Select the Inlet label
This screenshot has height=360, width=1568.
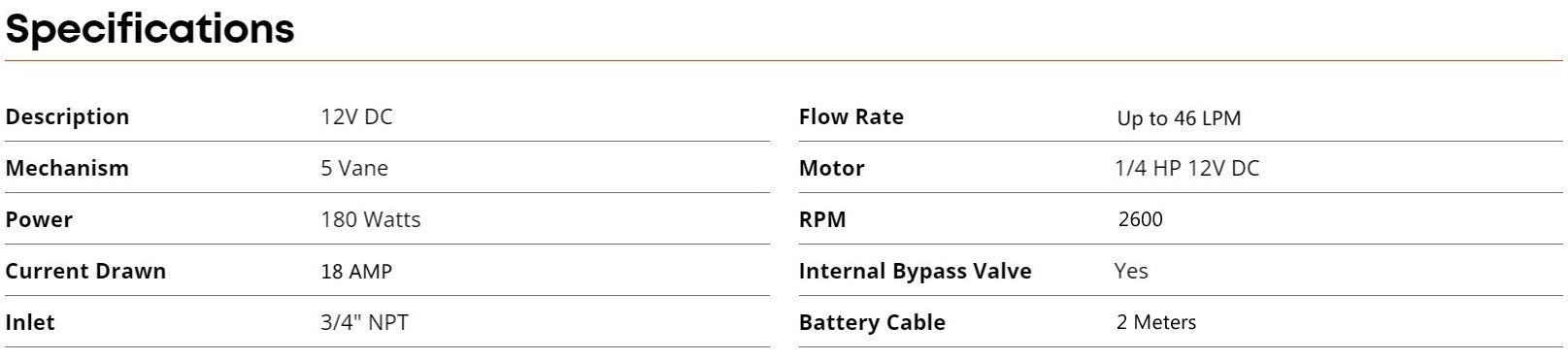[30, 322]
